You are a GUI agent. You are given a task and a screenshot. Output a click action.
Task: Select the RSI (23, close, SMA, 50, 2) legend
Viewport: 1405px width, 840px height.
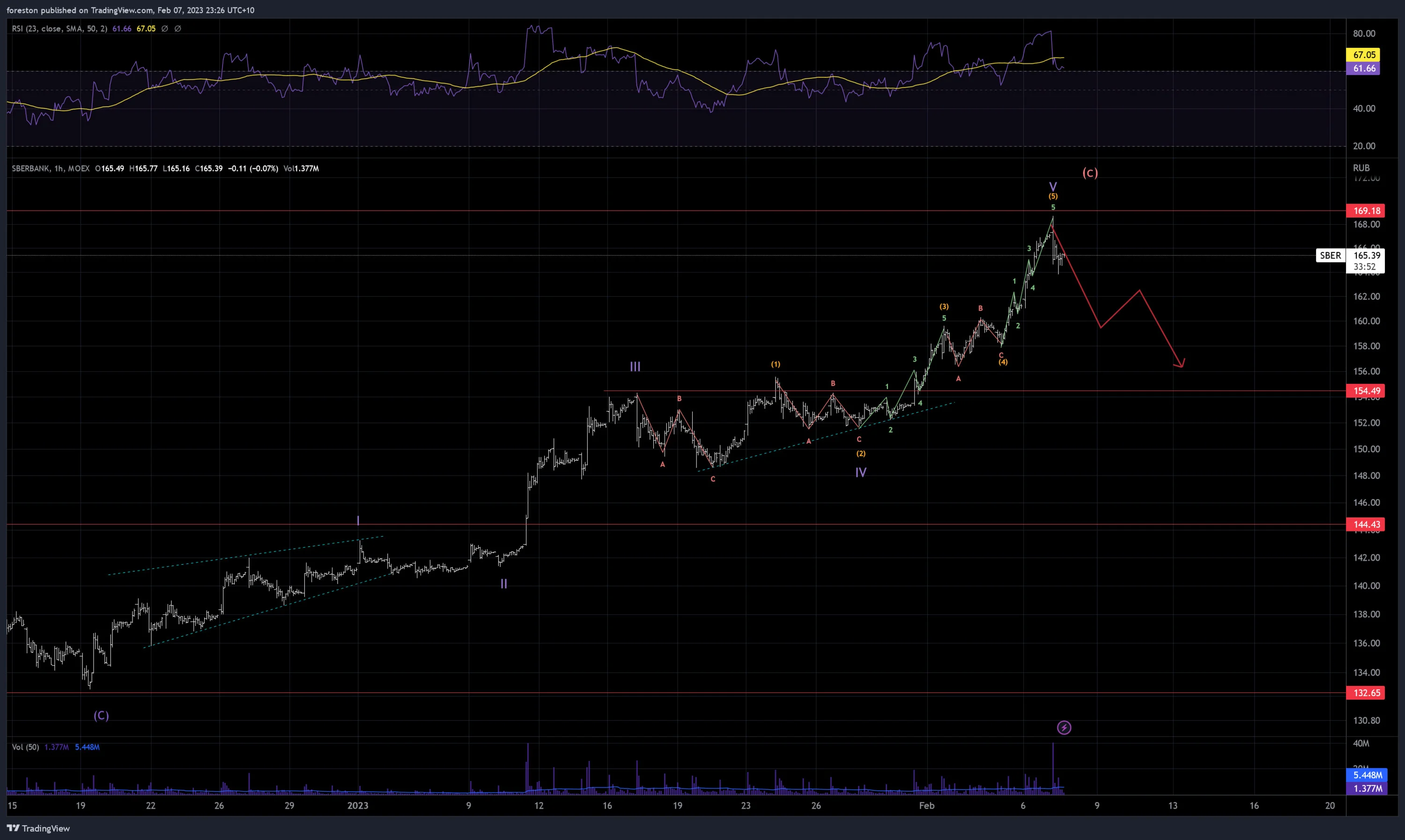click(59, 28)
